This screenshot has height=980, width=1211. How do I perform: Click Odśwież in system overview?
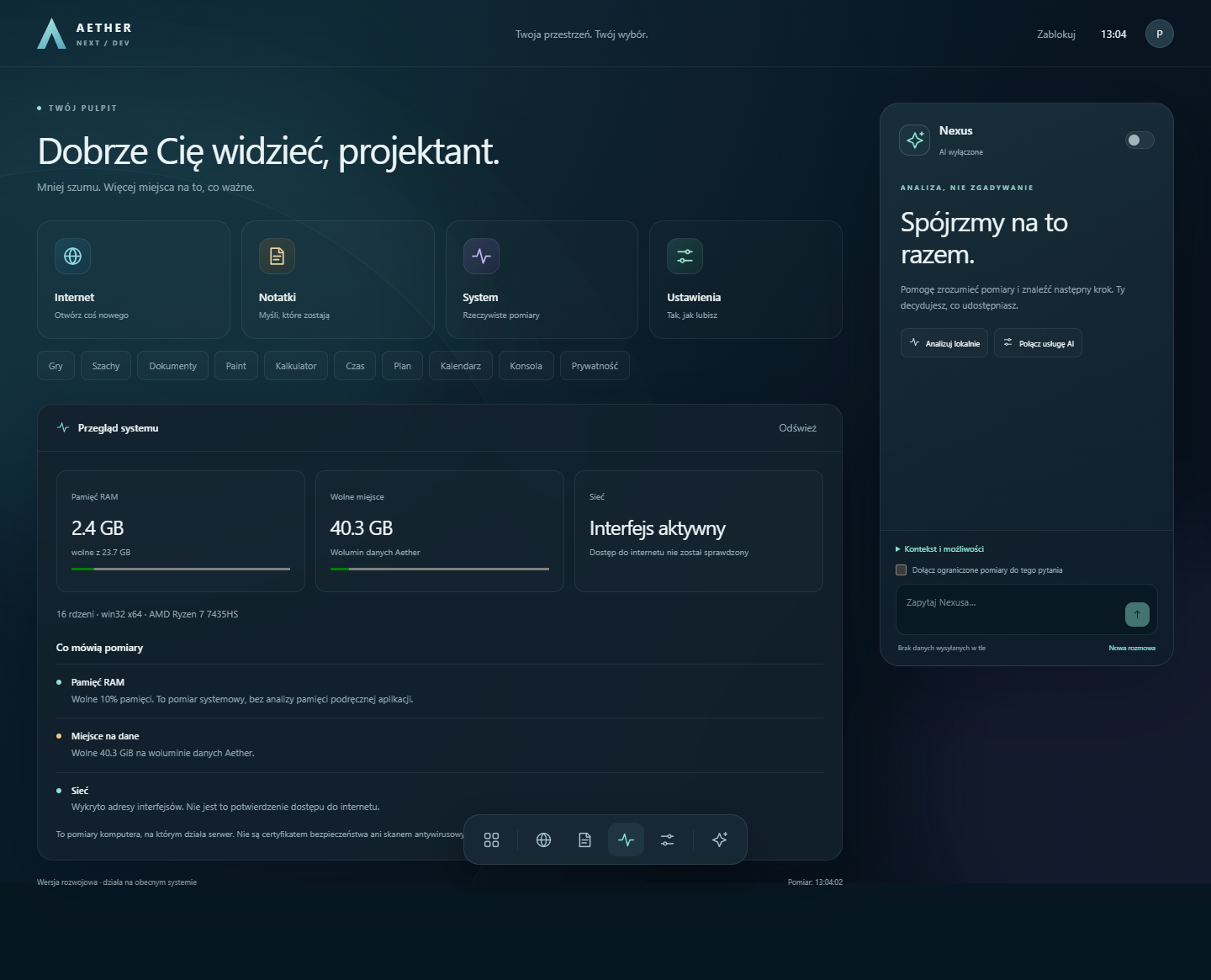tap(798, 428)
